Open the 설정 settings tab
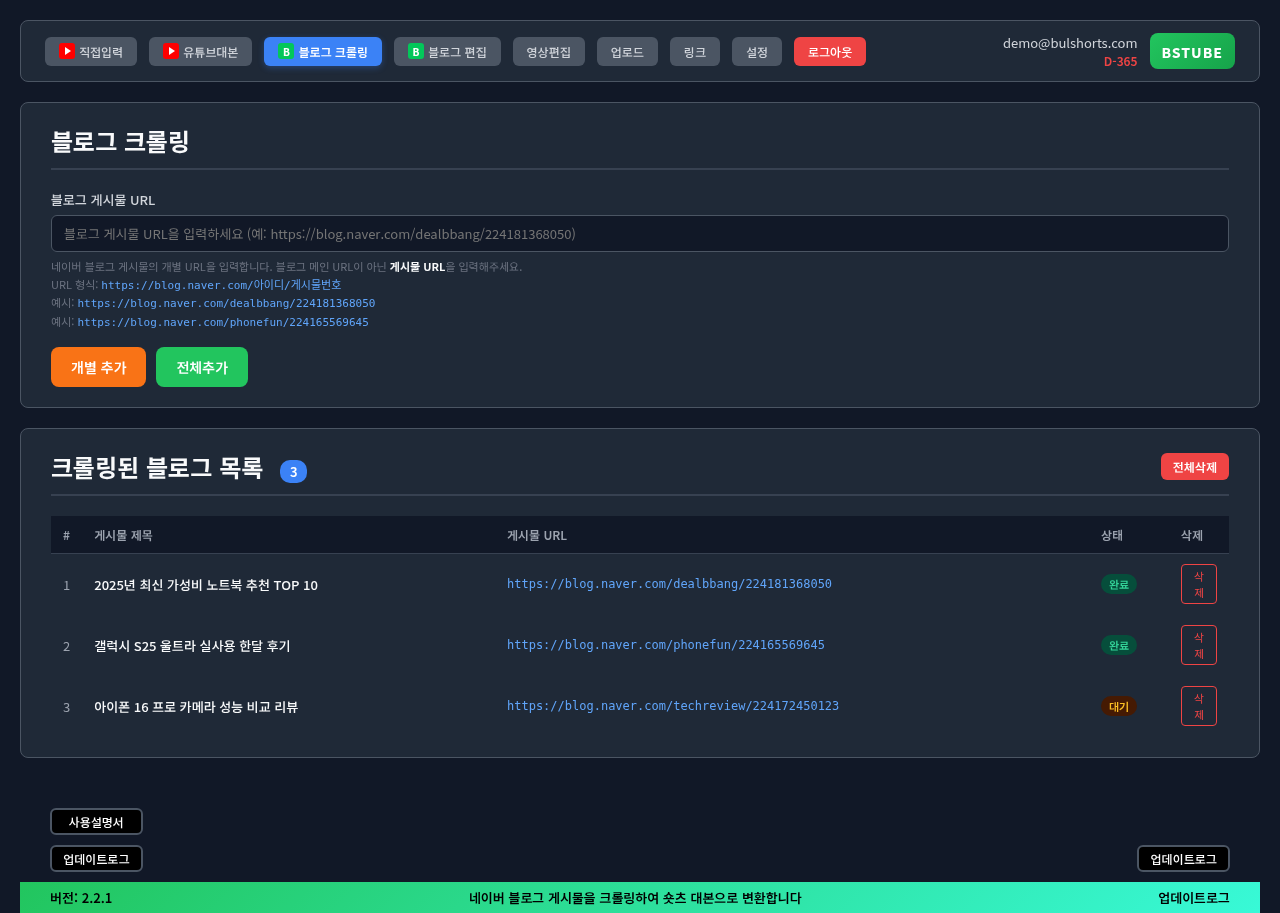This screenshot has width=1280, height=913. click(x=756, y=52)
